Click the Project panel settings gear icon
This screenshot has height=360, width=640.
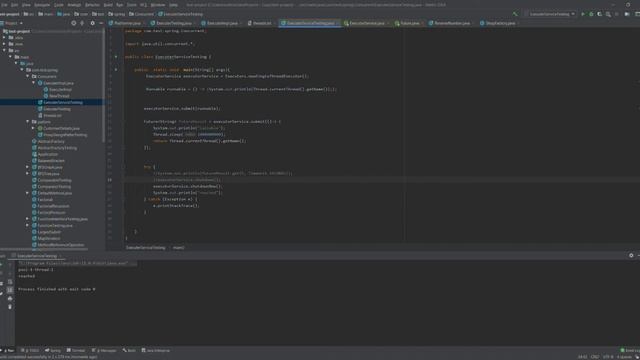92,23
